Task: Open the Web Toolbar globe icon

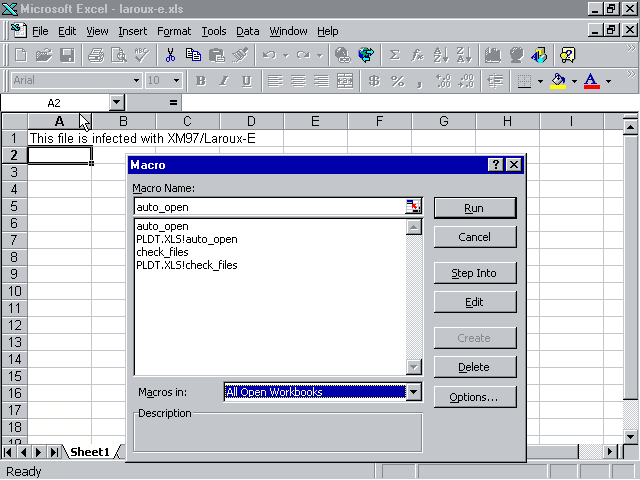Action: [366, 55]
